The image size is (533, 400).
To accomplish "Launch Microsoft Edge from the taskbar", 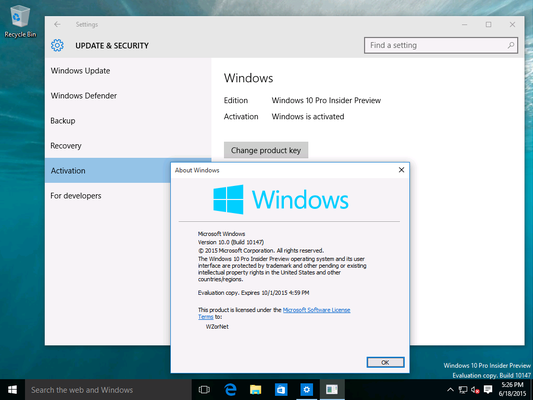I will pyautogui.click(x=230, y=390).
